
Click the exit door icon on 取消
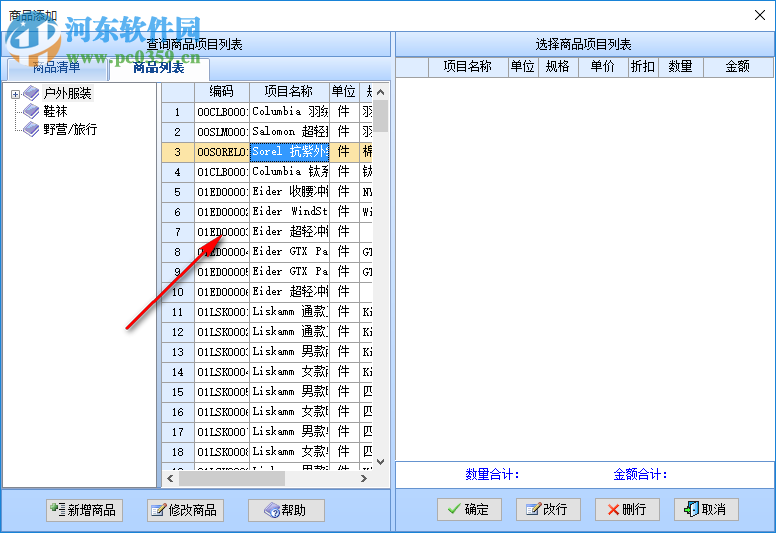click(x=691, y=509)
